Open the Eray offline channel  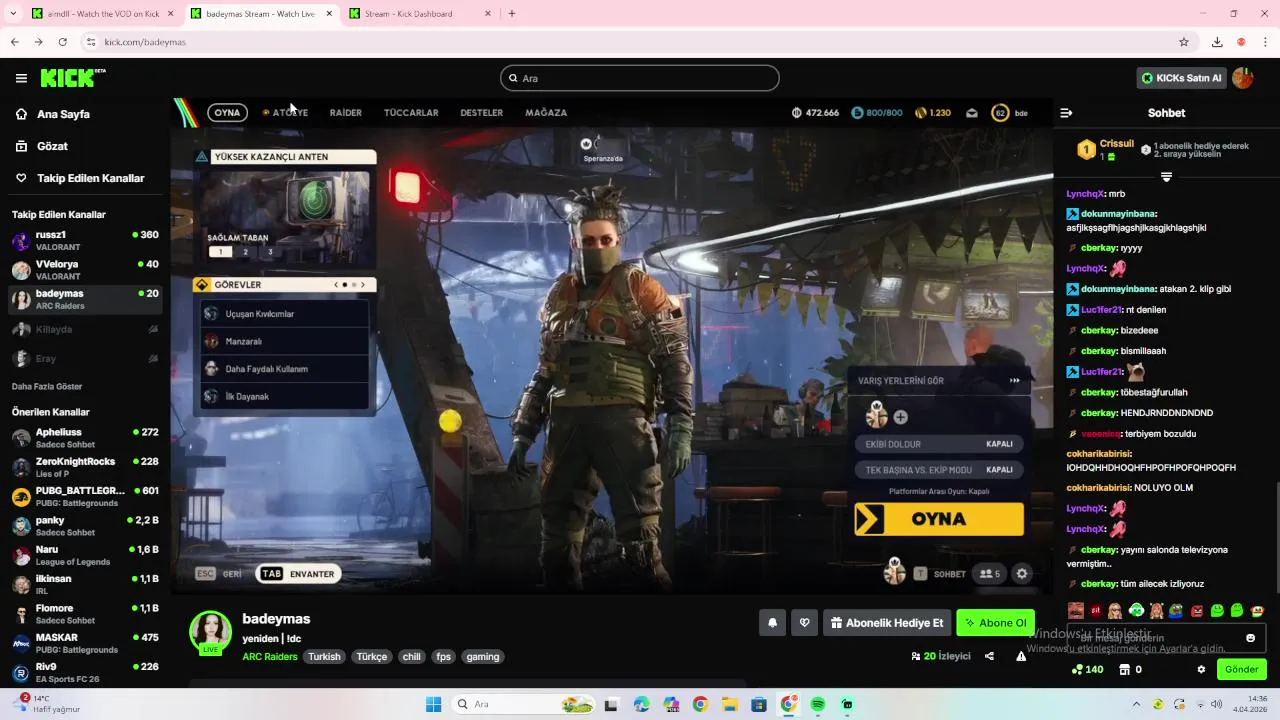(x=85, y=358)
